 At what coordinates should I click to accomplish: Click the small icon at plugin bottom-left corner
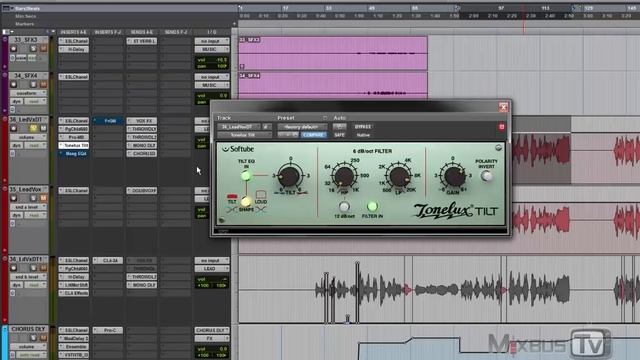(222, 220)
